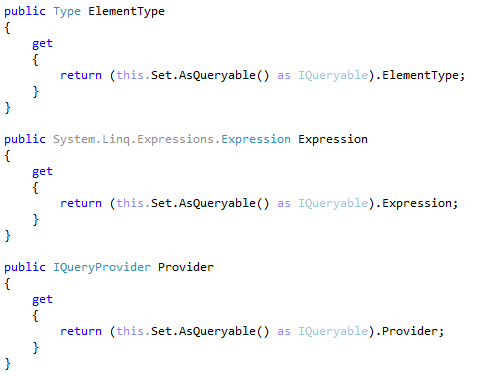
Task: Click the as keyword in Expression getter
Action: 284,203
